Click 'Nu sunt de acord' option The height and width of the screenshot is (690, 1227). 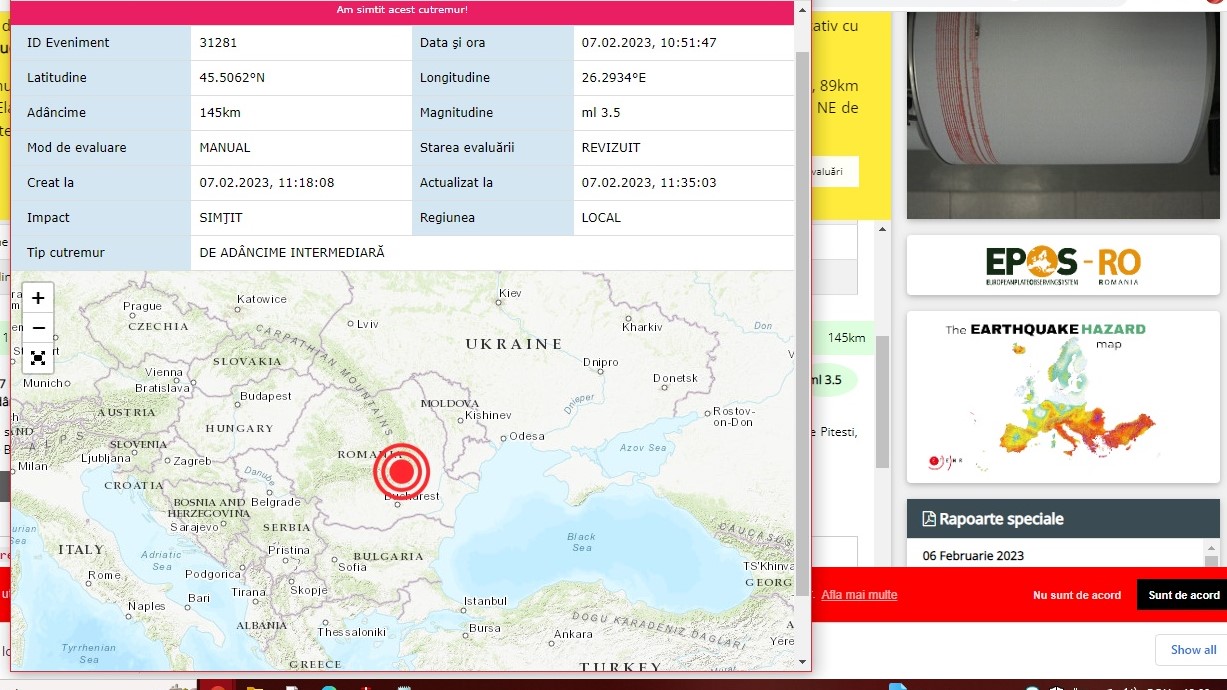[x=1076, y=595]
